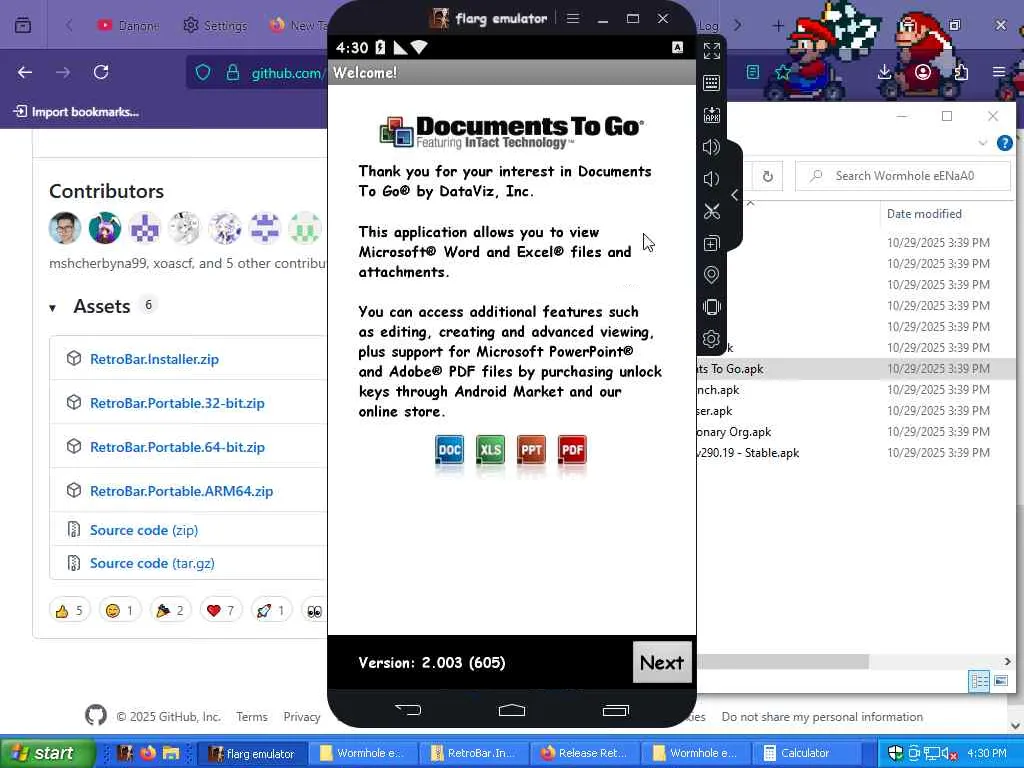Tap the Android home navigation button

point(511,709)
